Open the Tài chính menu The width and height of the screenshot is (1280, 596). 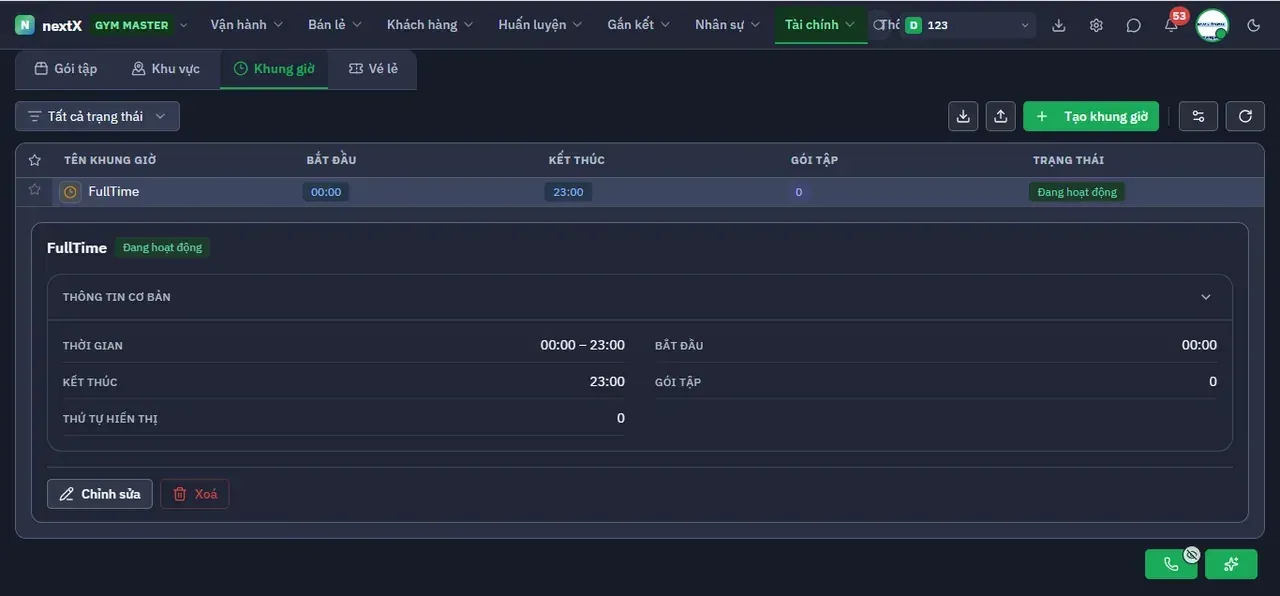pyautogui.click(x=821, y=25)
